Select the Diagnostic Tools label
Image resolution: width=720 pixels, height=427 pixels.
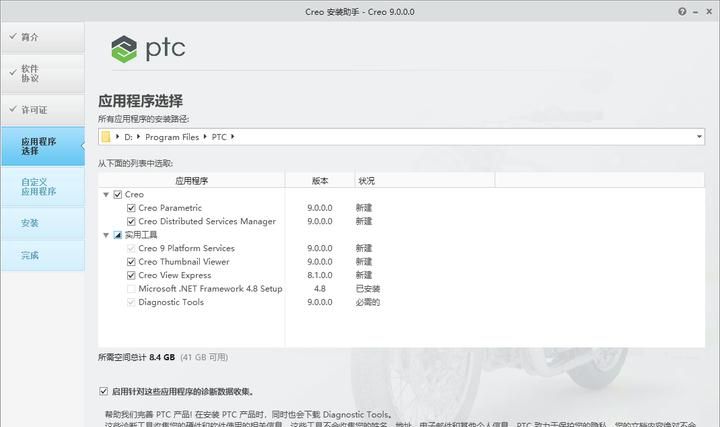pos(171,302)
